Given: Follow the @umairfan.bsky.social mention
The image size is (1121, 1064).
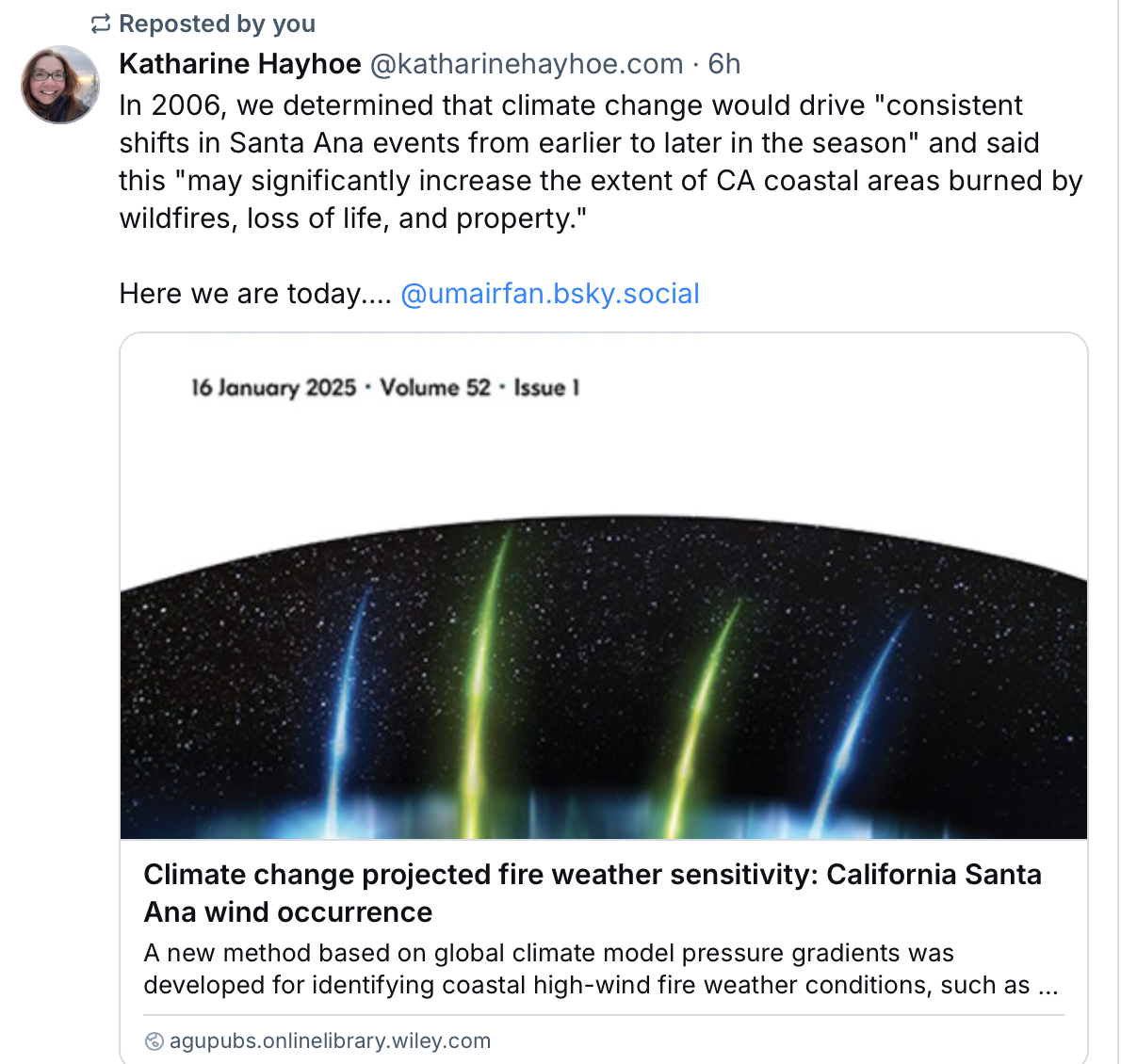Looking at the screenshot, I should click(x=549, y=294).
